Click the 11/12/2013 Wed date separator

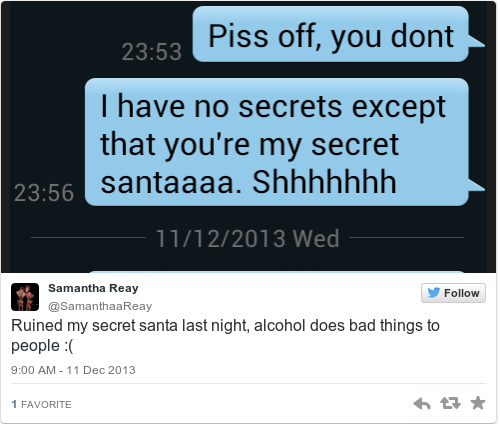[248, 238]
